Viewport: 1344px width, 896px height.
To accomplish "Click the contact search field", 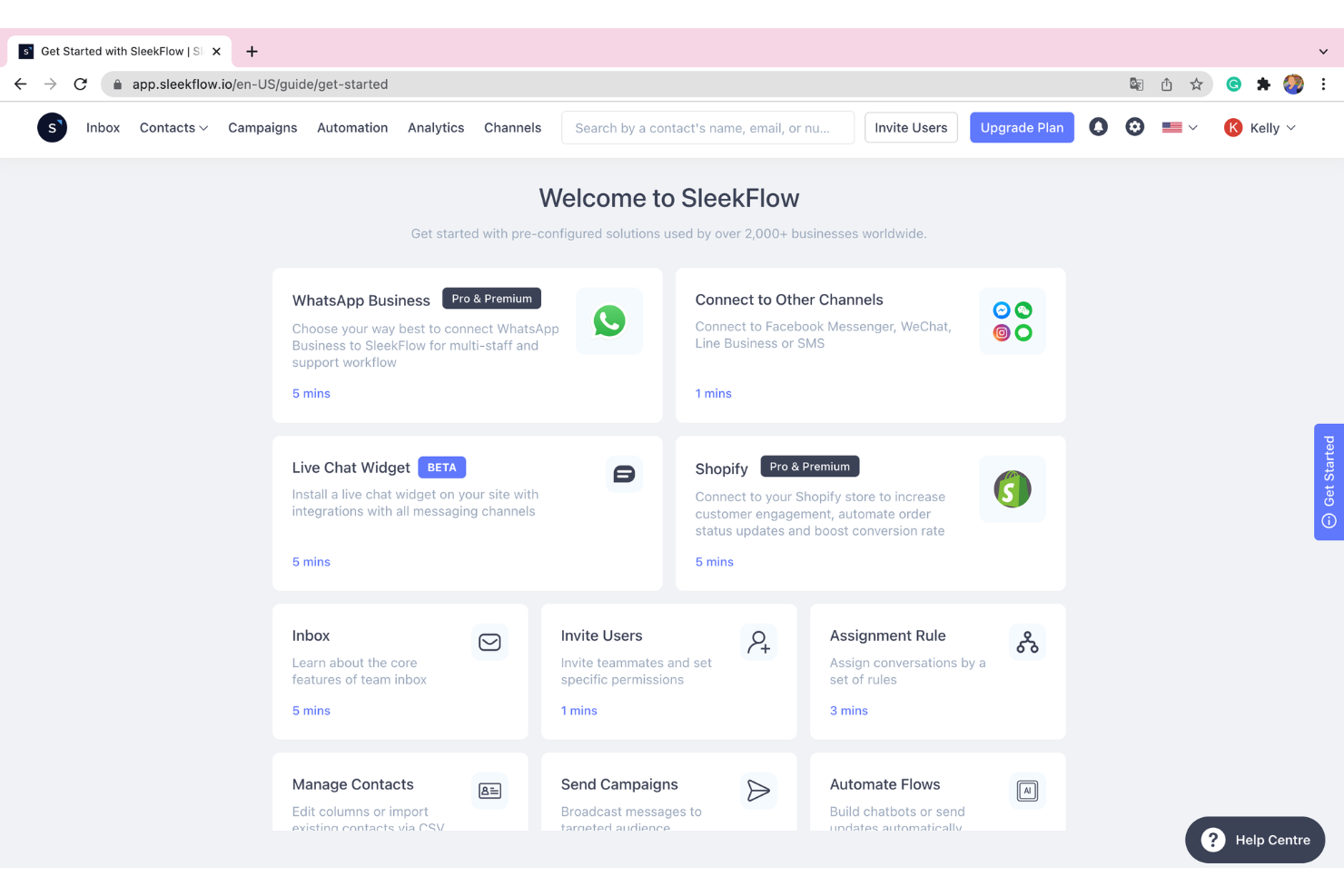I will tap(708, 128).
